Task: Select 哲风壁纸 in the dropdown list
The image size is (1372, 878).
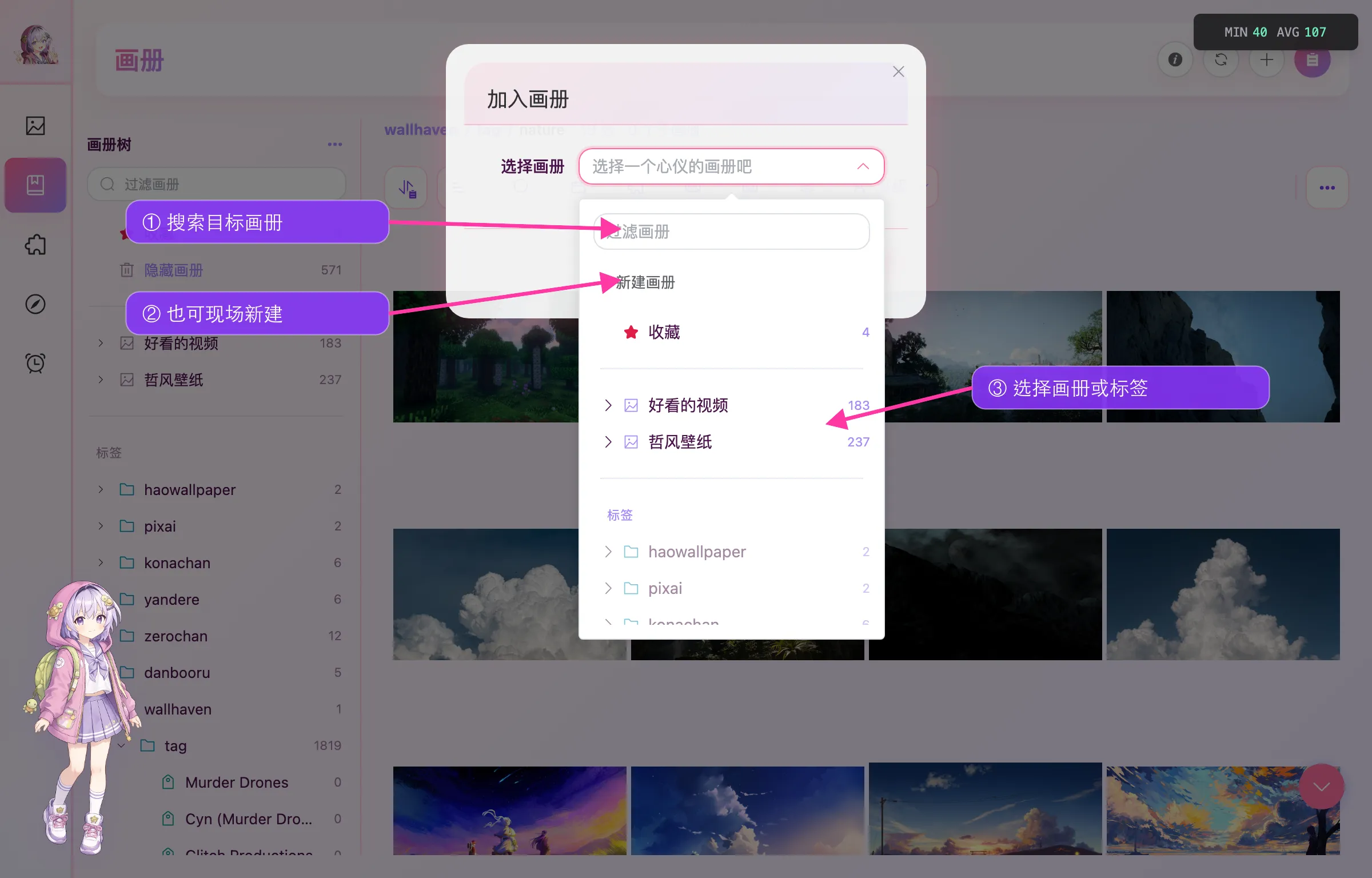Action: pyautogui.click(x=732, y=442)
